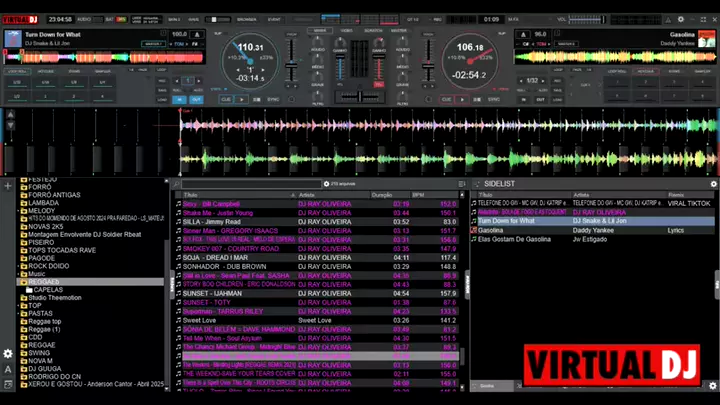Click left deck CUE button
This screenshot has height=405, width=720.
click(x=226, y=99)
